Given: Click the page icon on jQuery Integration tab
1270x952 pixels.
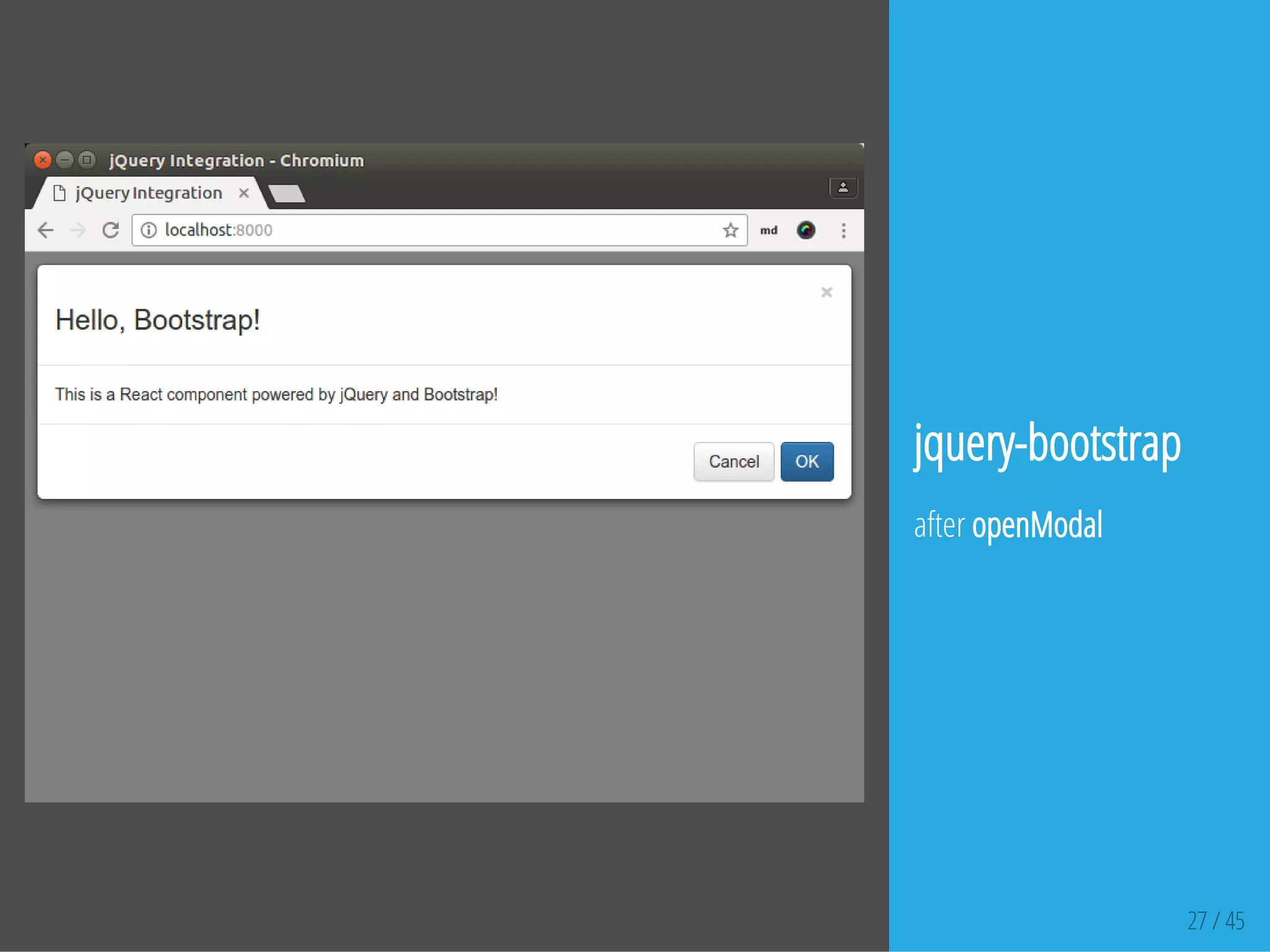Looking at the screenshot, I should (60, 193).
